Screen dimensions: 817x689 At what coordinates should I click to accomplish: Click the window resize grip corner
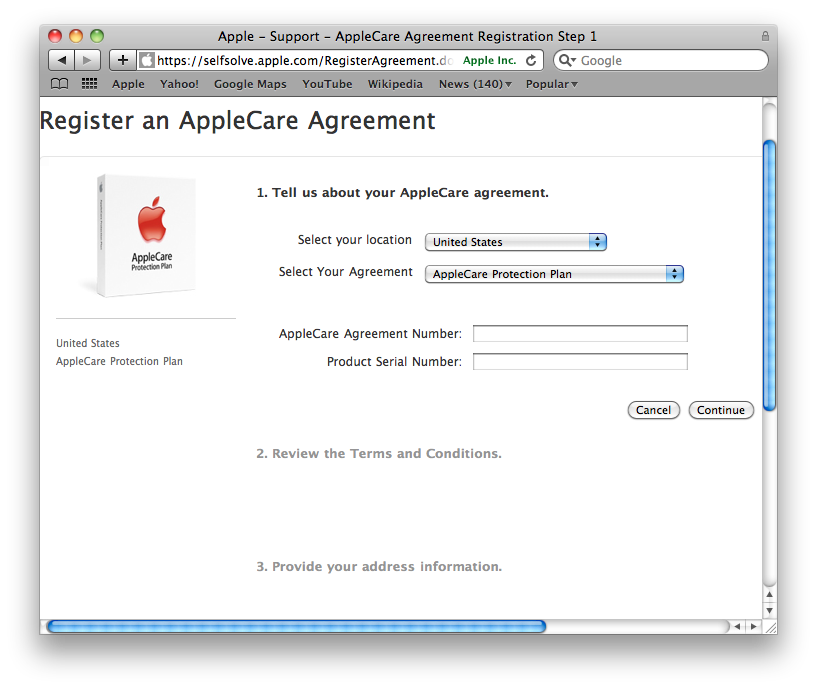[770, 627]
